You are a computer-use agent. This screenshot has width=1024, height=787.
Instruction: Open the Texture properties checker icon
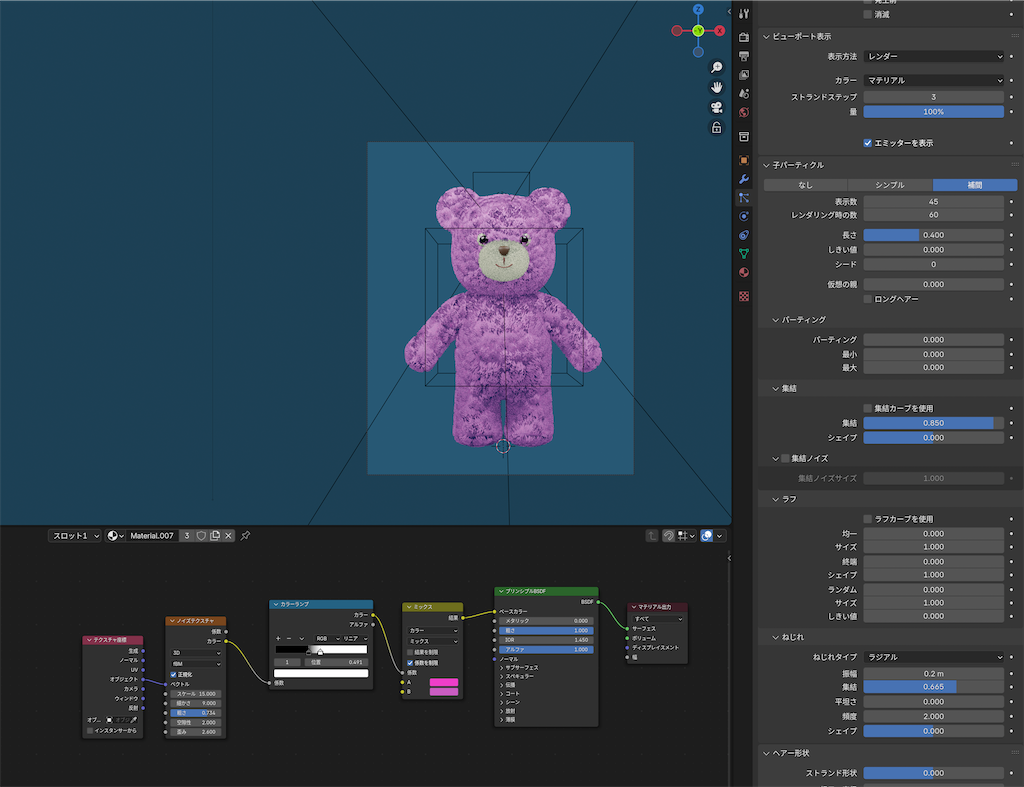(x=744, y=297)
